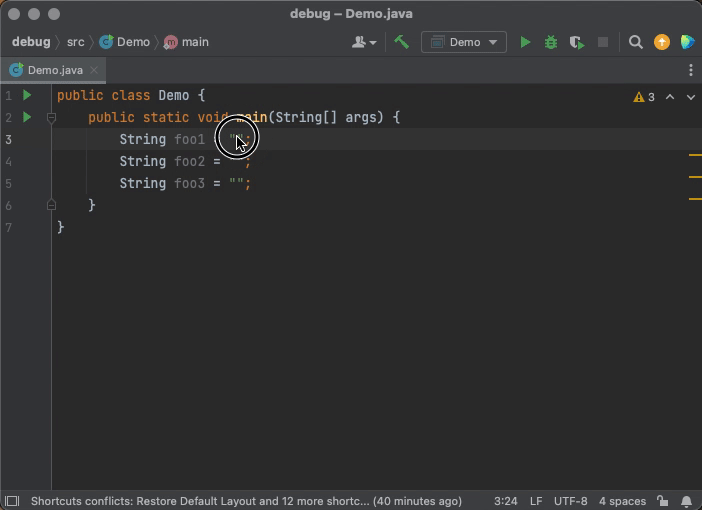Select the Demo.java editor tab
Image resolution: width=702 pixels, height=510 pixels.
55,70
